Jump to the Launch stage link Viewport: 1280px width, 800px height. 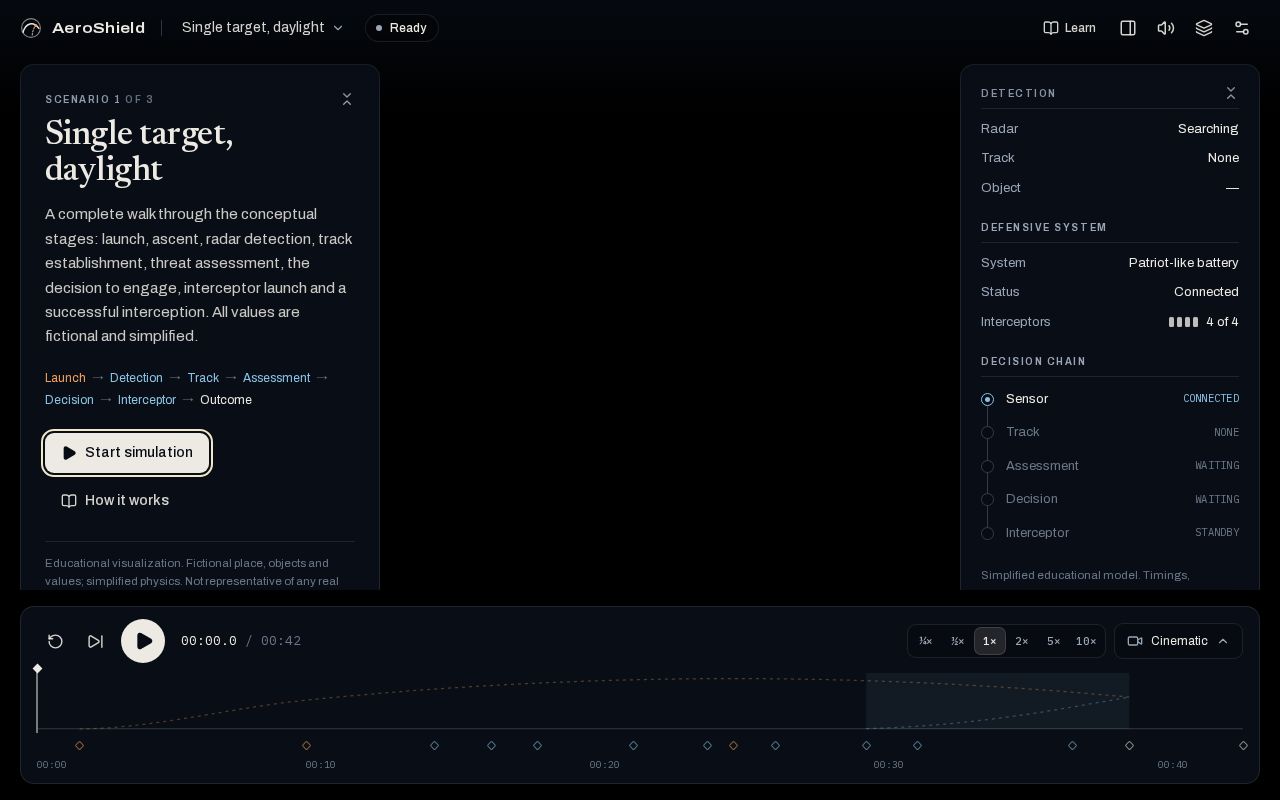point(65,378)
